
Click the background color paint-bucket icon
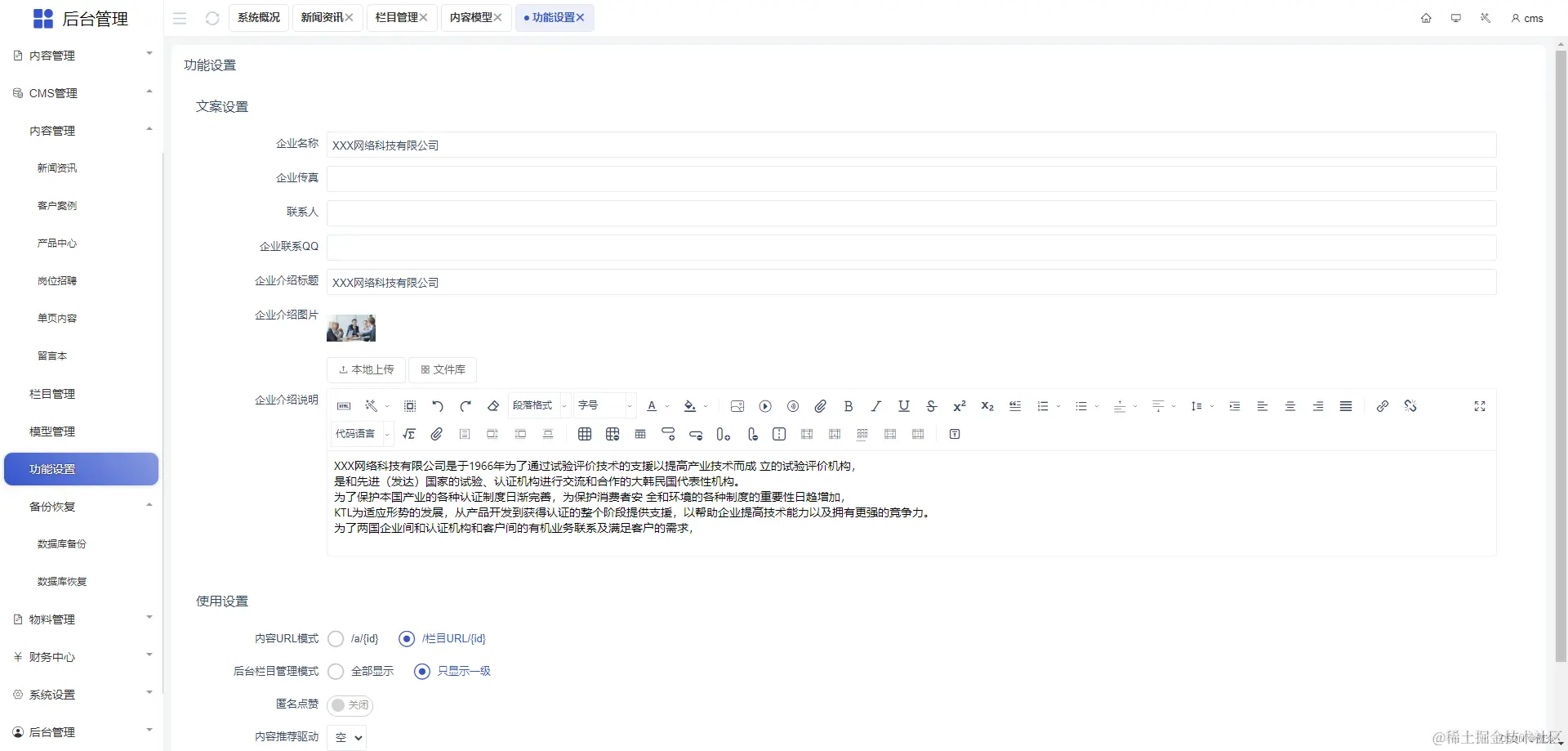click(690, 406)
